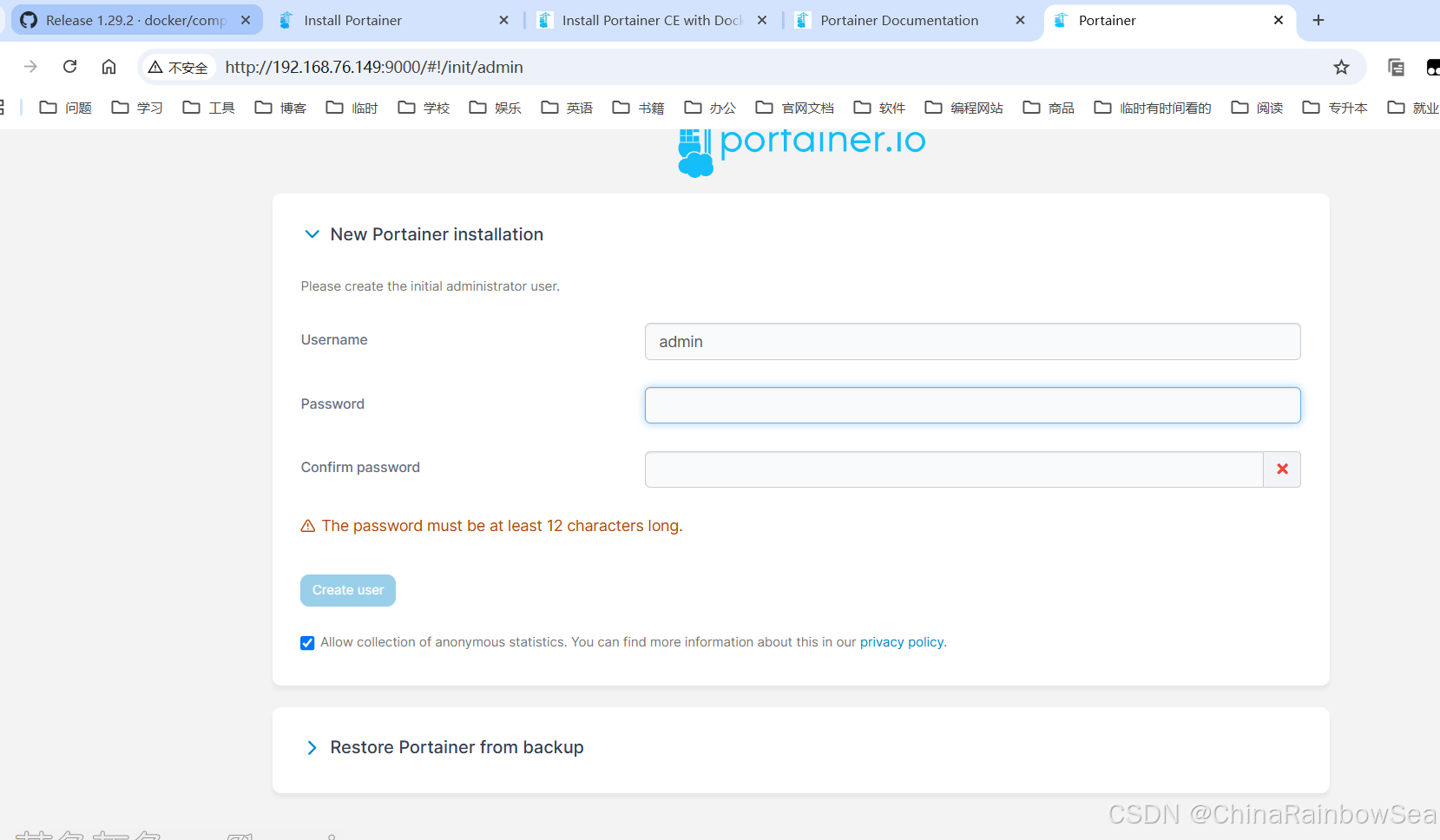1440x840 pixels.
Task: Bookmark this page with star icon
Action: pos(1341,67)
